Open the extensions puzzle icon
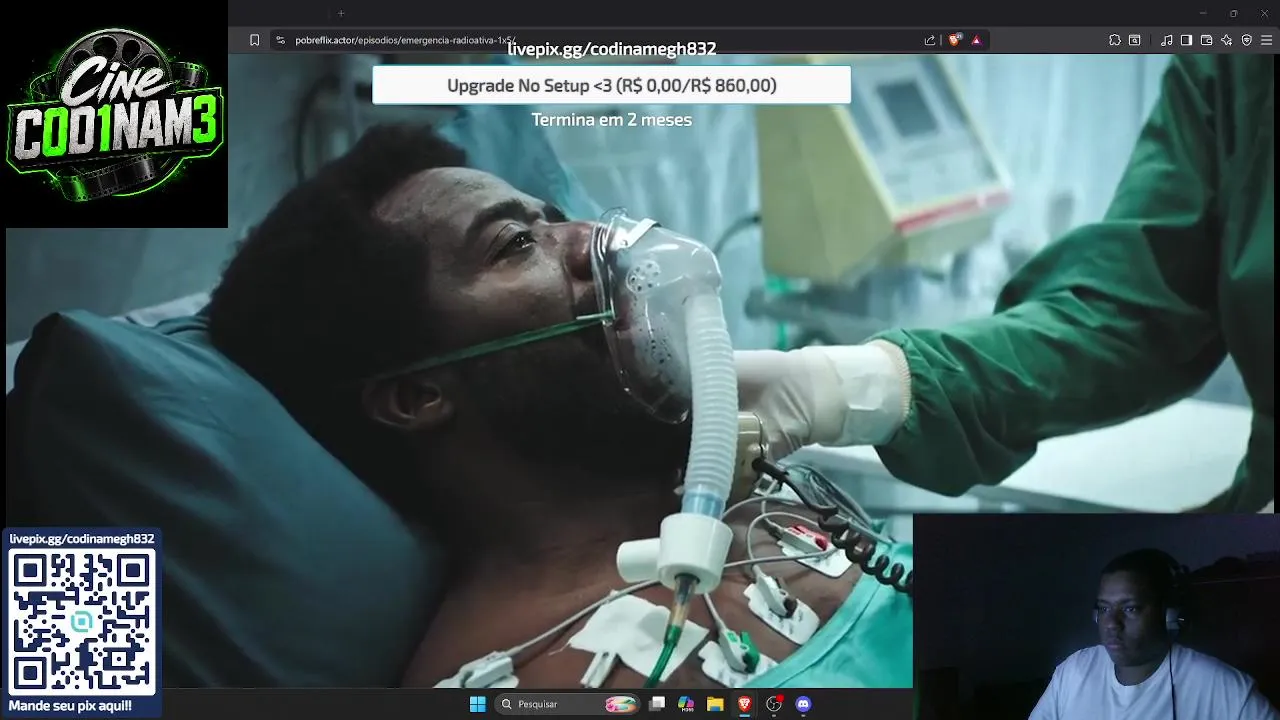 [x=1115, y=40]
